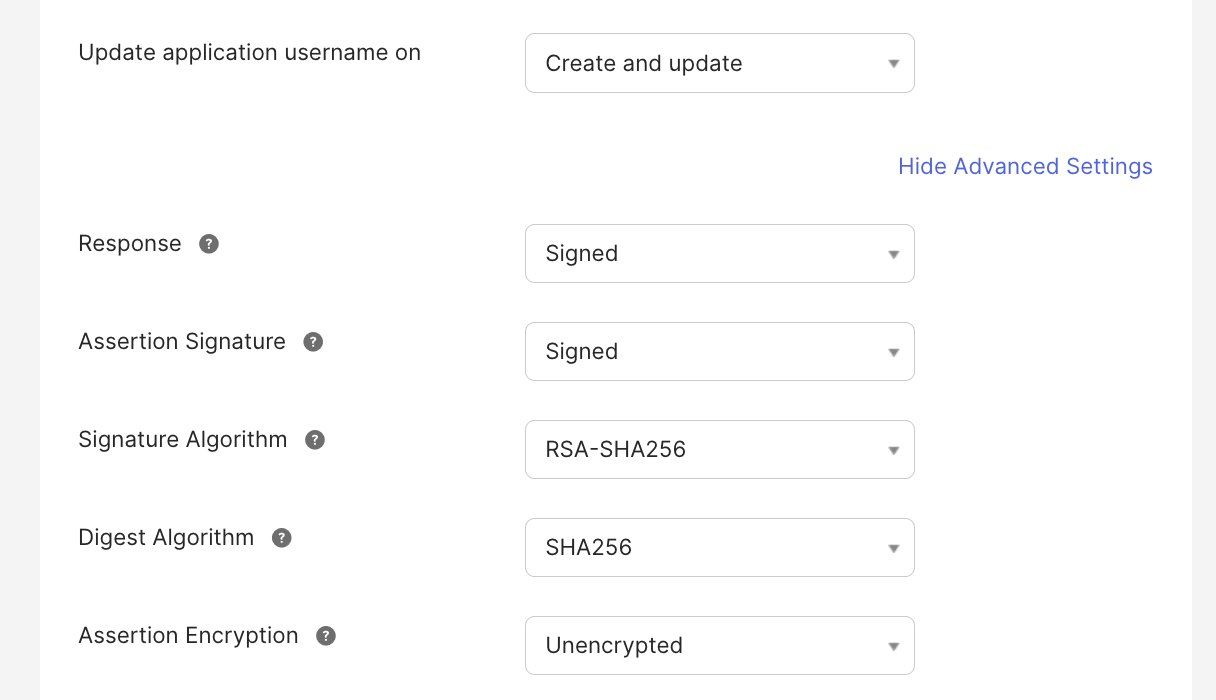The image size is (1216, 700).
Task: Open the Update application username on dropdown
Action: (719, 62)
